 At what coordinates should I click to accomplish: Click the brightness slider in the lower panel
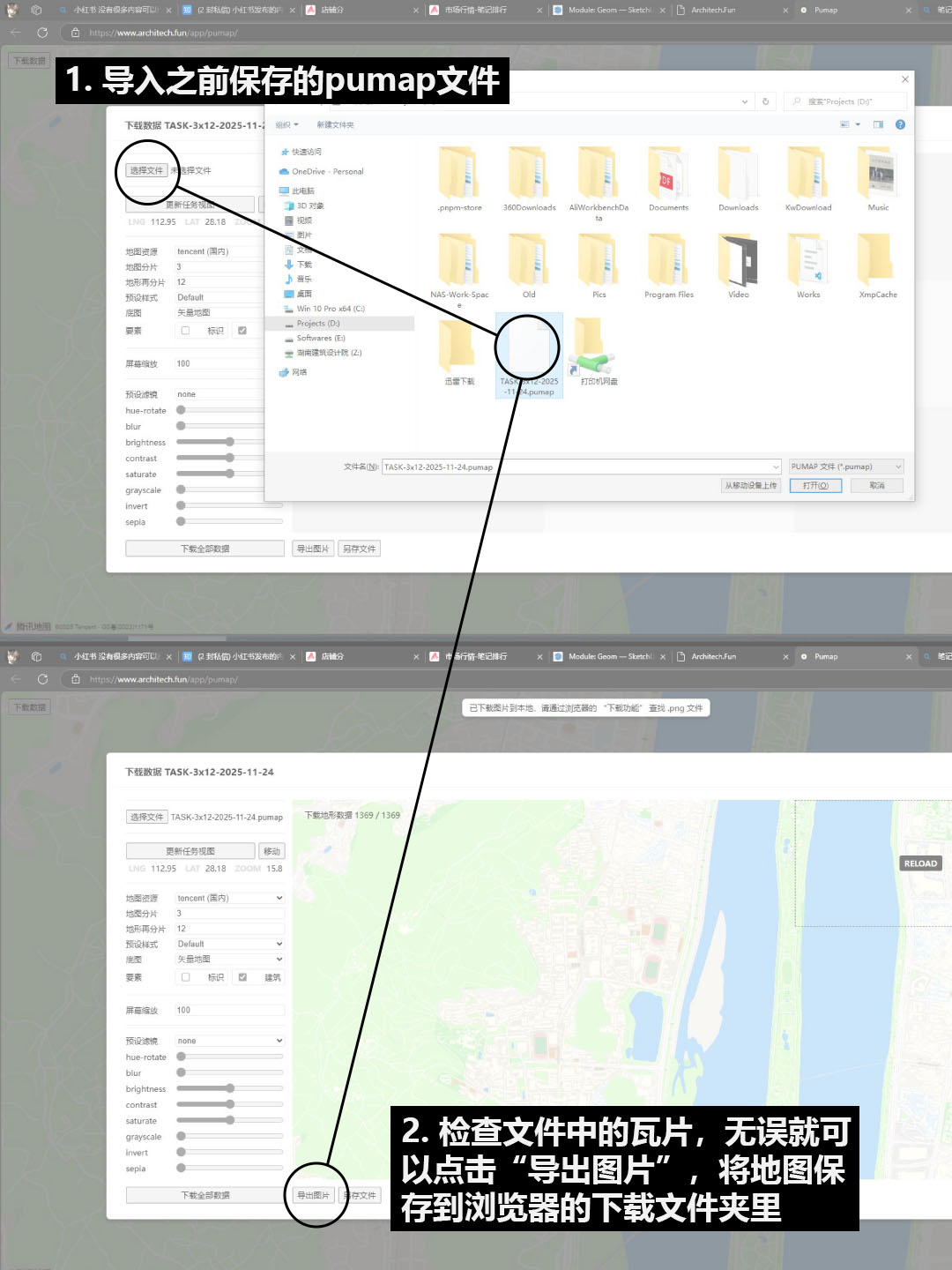229,1088
